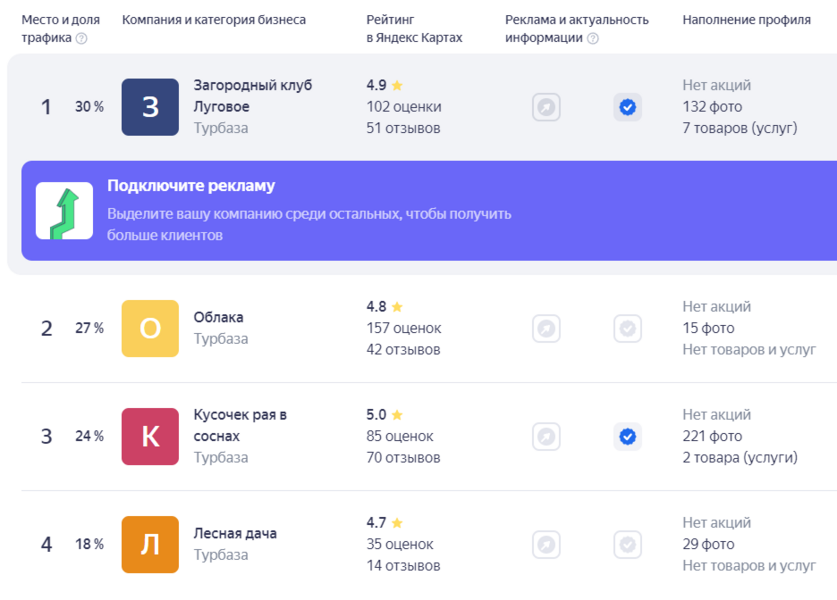
Task: Click '15 фото' text
Action: pos(708,328)
